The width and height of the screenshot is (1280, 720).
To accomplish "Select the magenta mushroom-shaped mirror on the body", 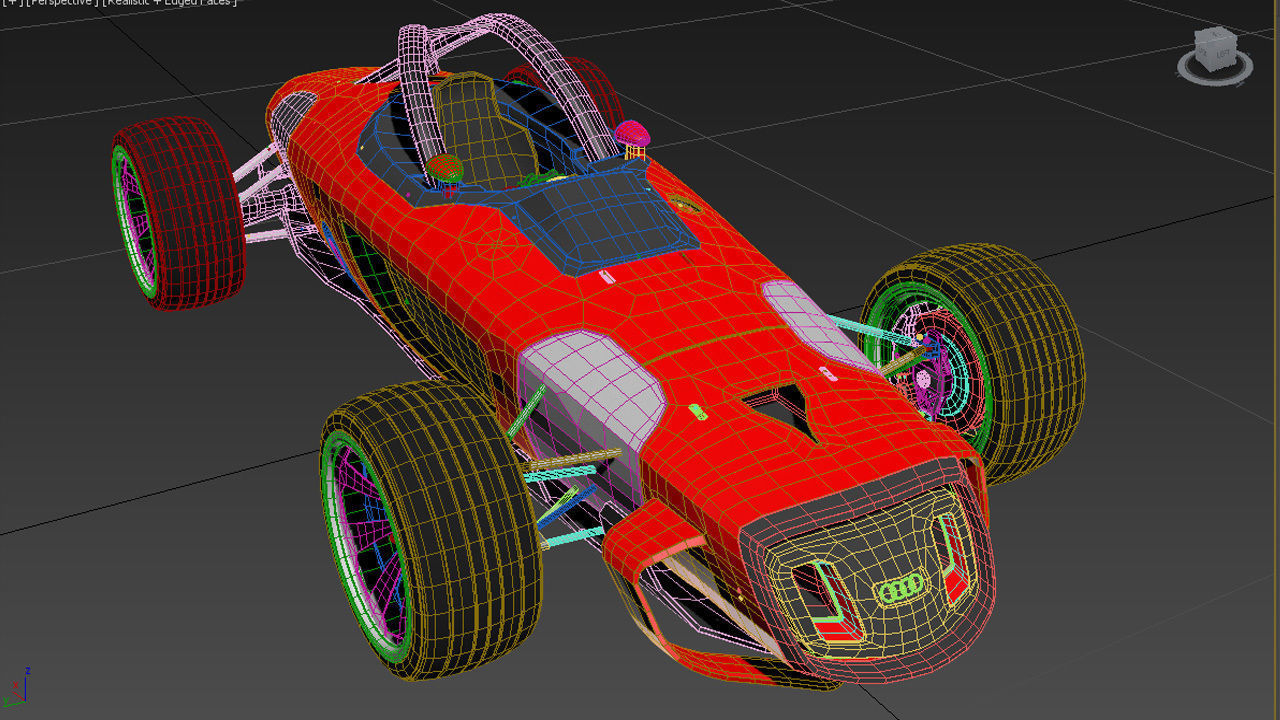I will (x=632, y=135).
